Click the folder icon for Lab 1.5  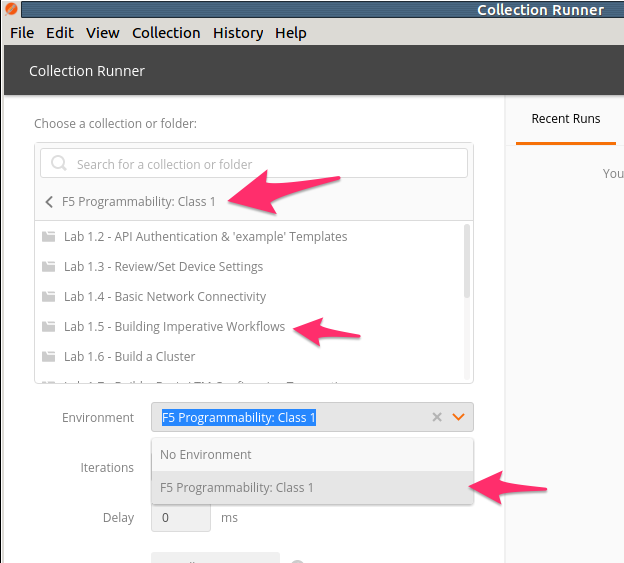click(49, 327)
